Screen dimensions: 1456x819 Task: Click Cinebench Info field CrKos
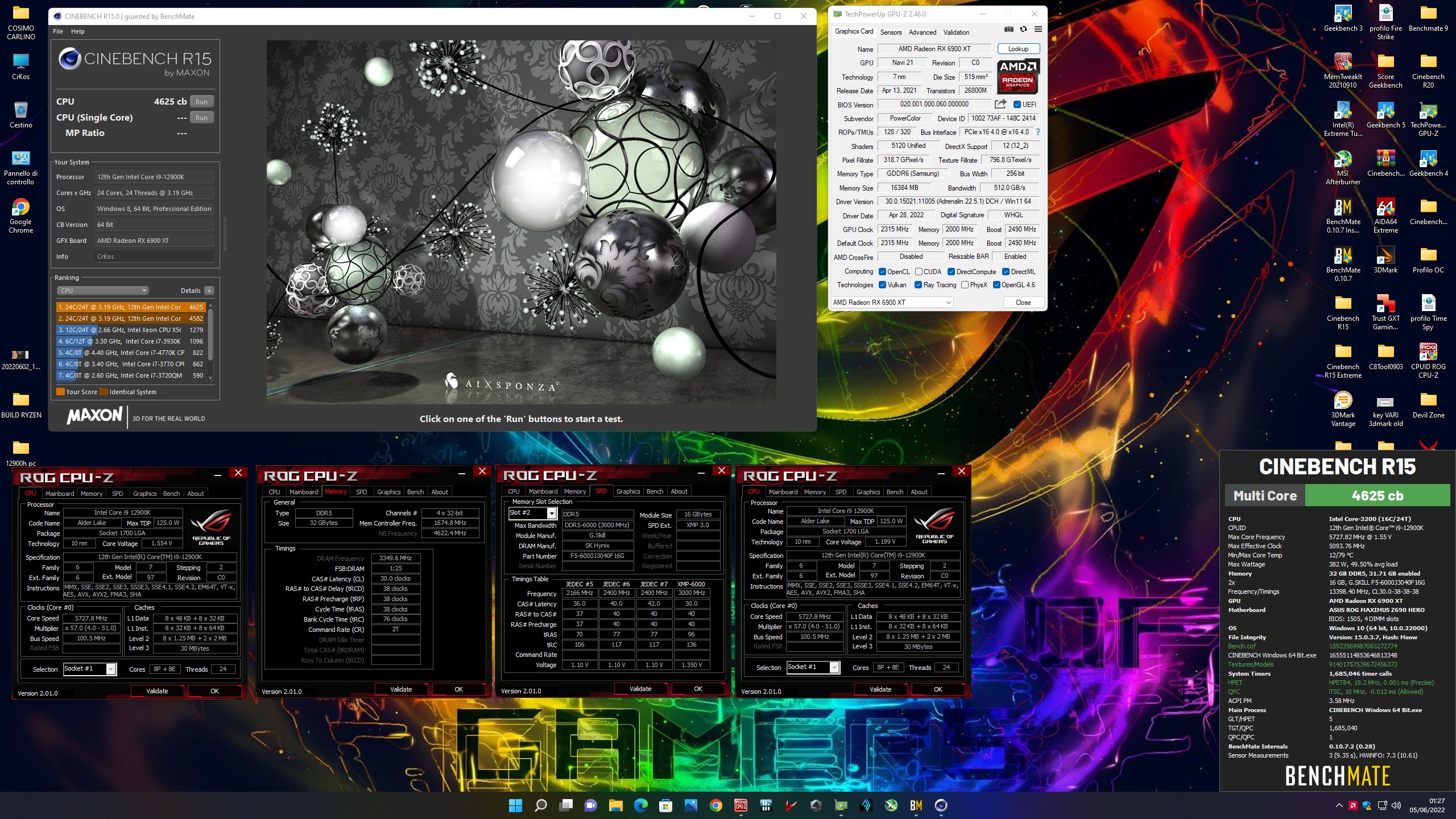tap(154, 257)
